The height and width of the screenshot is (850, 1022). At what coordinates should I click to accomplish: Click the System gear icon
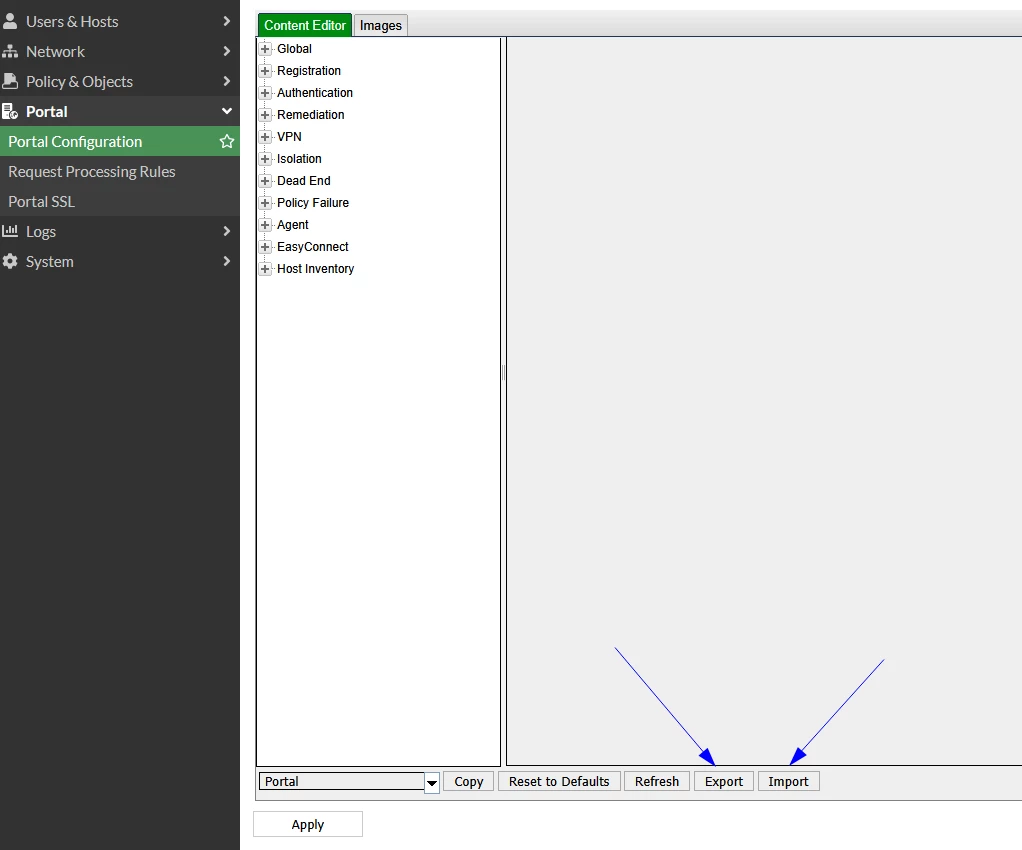(10, 261)
